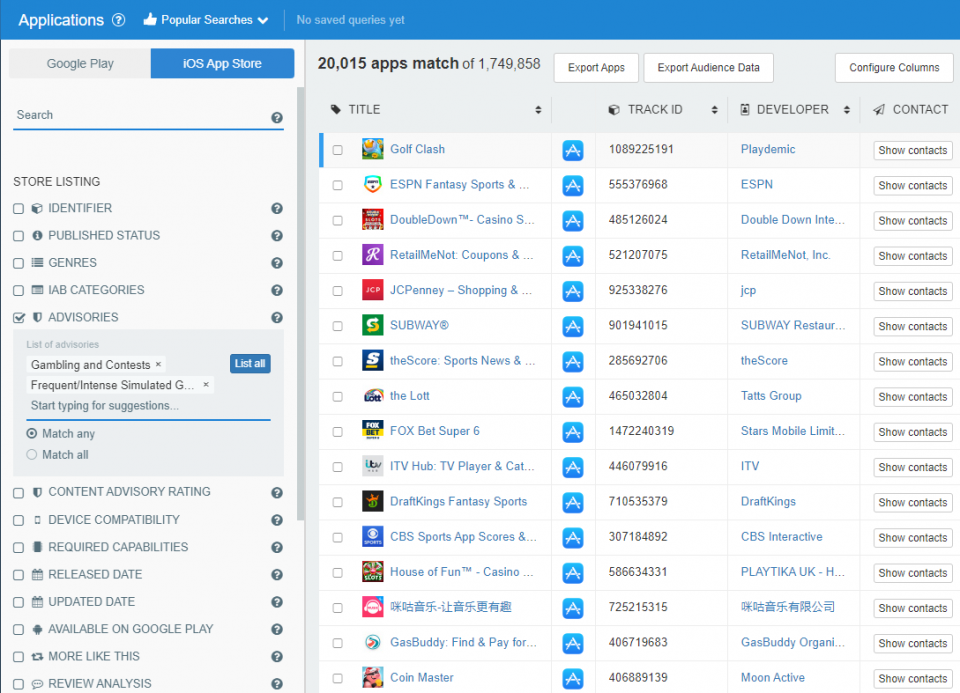Open help for the GENRES filter
This screenshot has height=693, width=960.
(277, 263)
